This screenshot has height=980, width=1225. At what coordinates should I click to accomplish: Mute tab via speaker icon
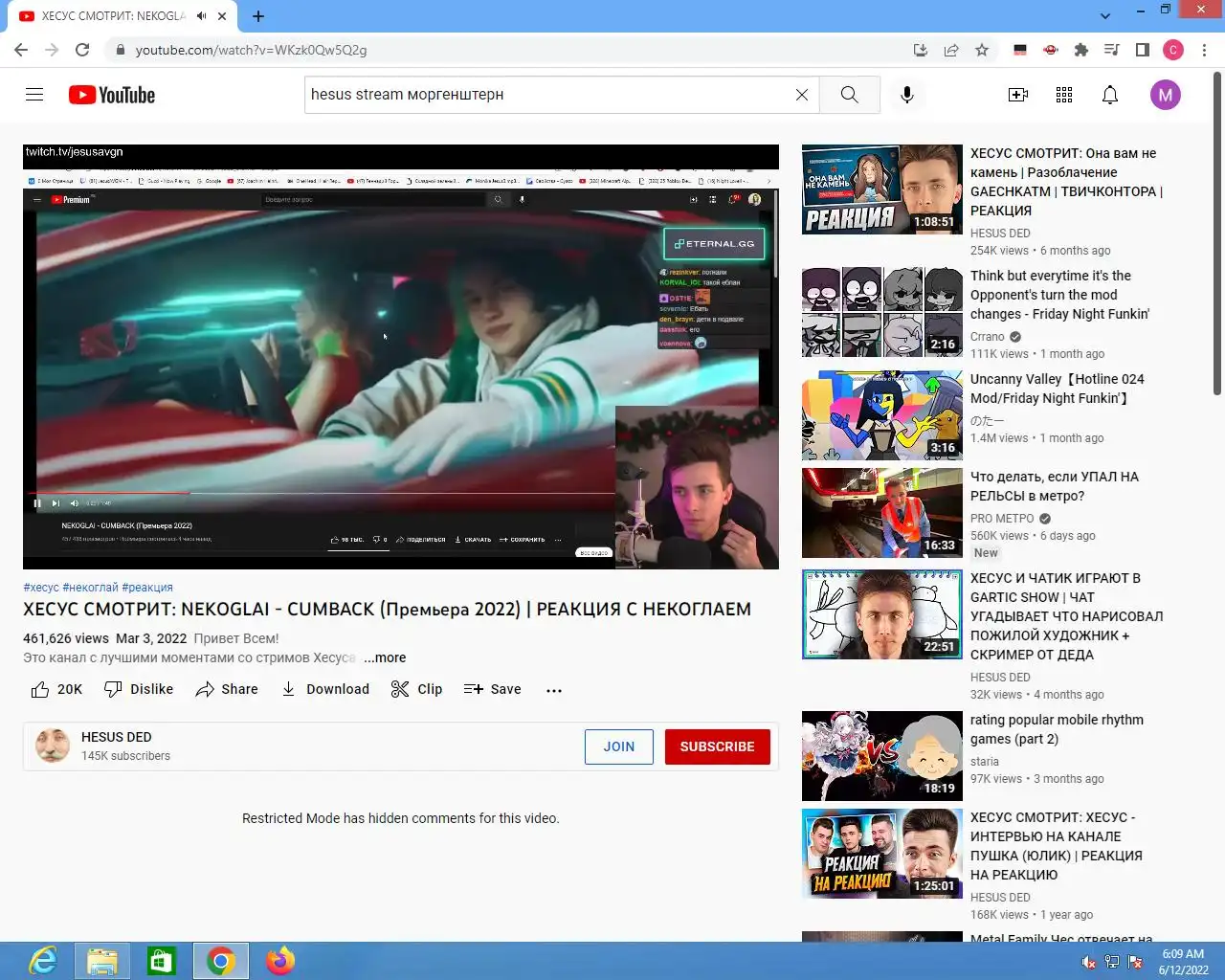click(x=202, y=15)
